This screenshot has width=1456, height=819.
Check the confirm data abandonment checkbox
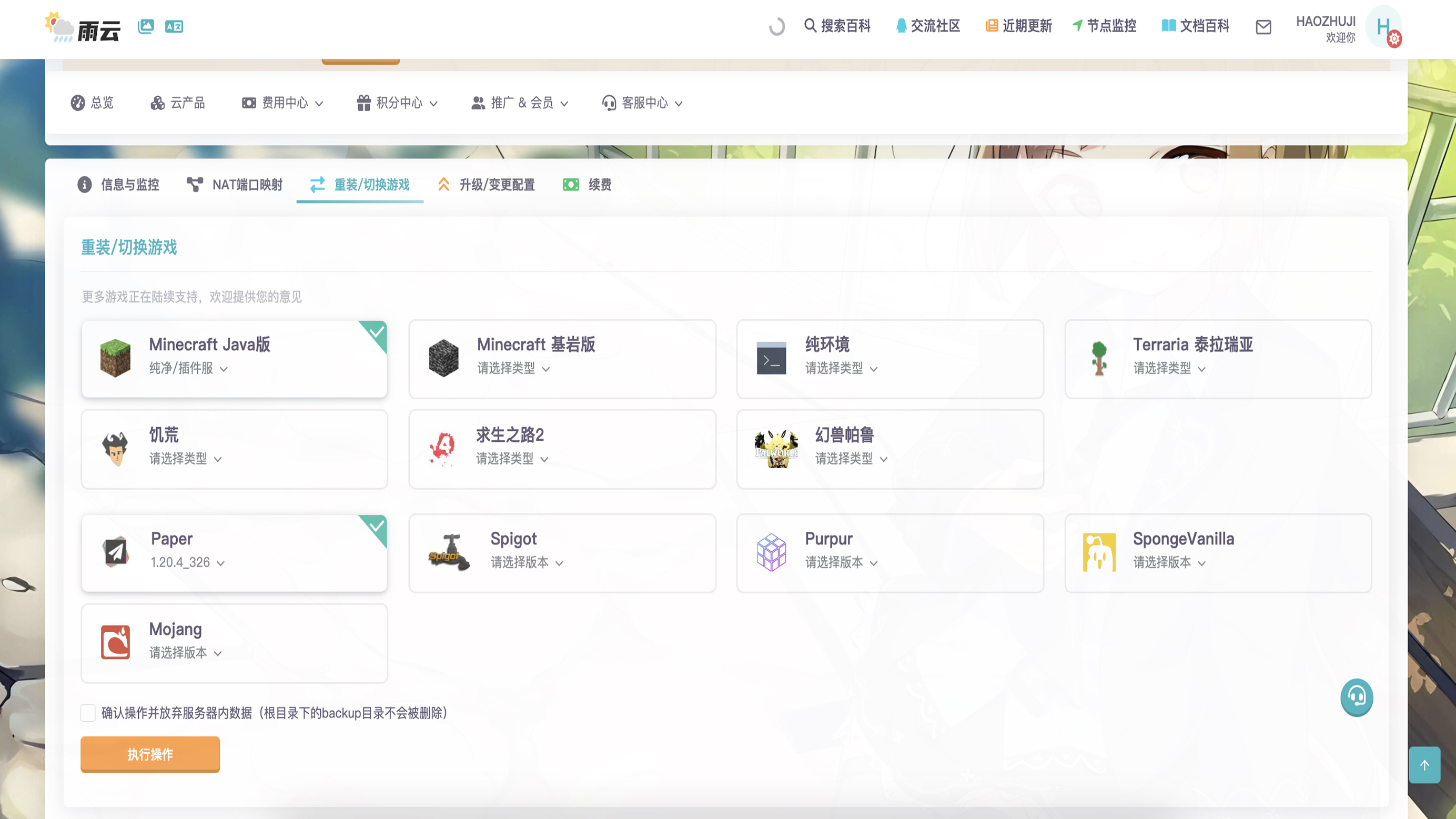[x=88, y=713]
